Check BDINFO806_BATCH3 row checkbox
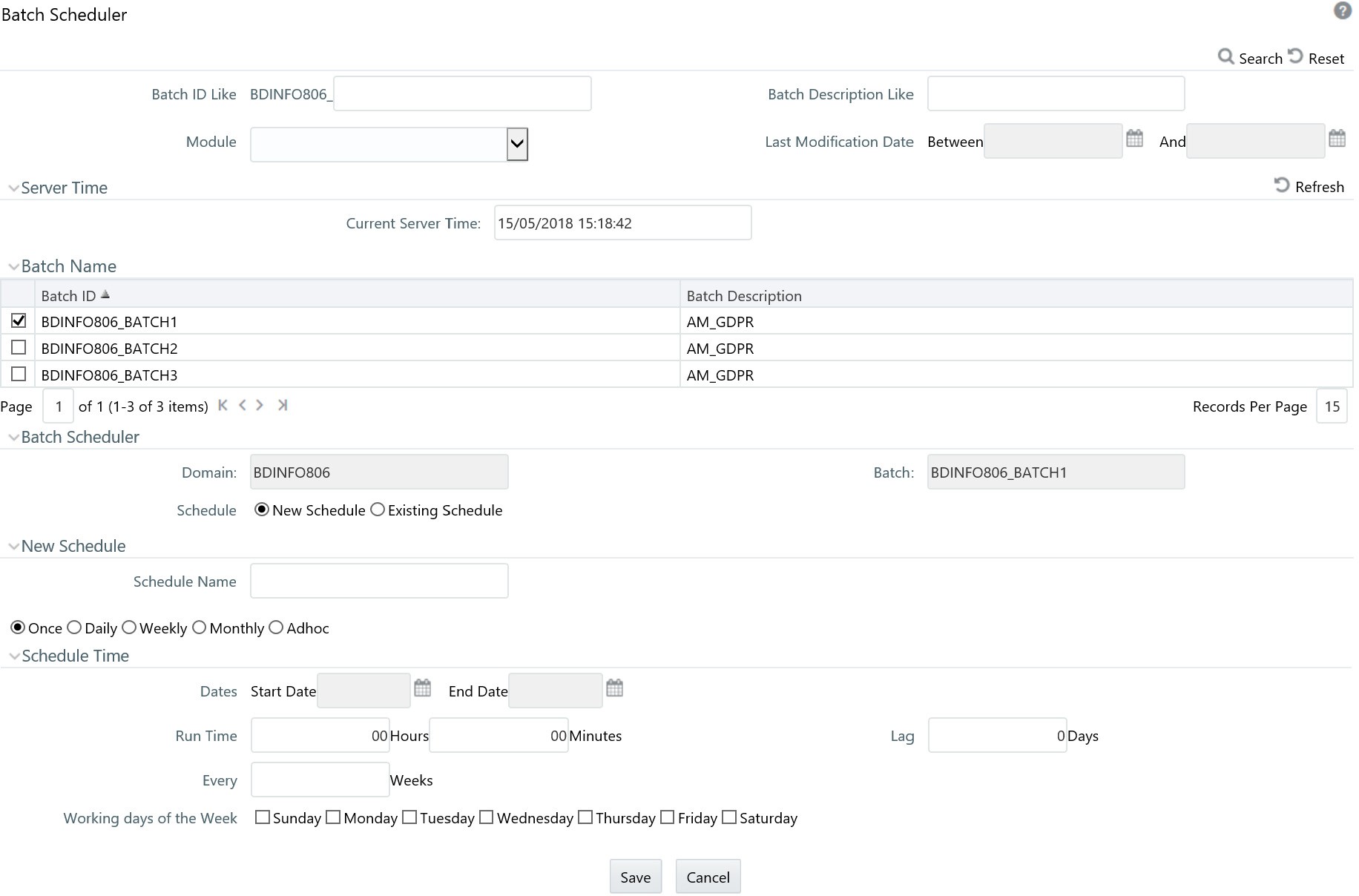This screenshot has height=896, width=1359. 19,374
